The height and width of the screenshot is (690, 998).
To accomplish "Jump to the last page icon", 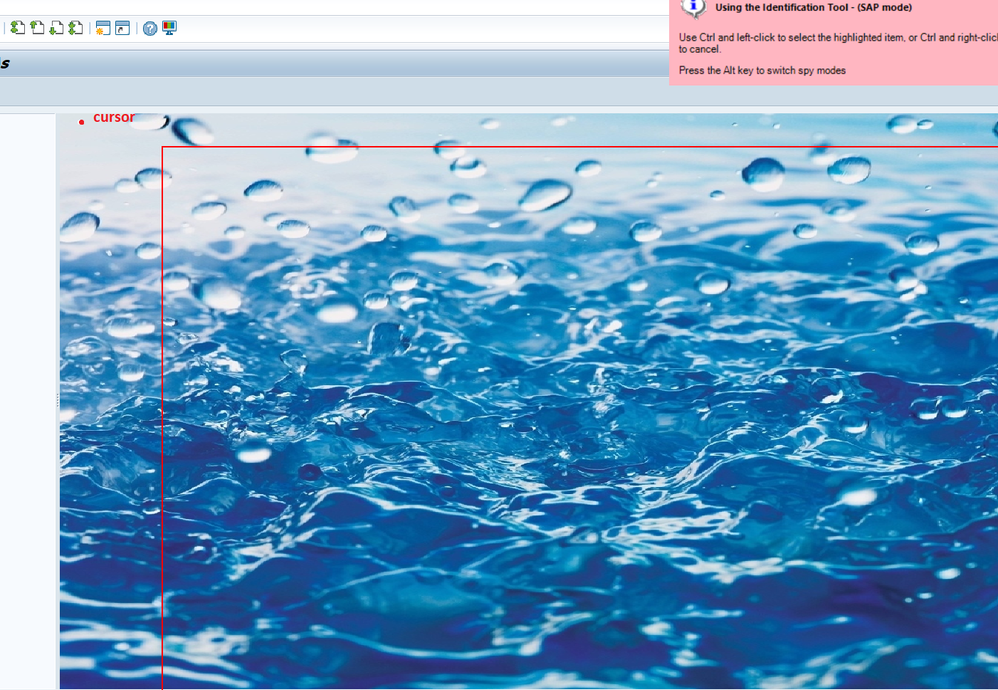I will [76, 28].
